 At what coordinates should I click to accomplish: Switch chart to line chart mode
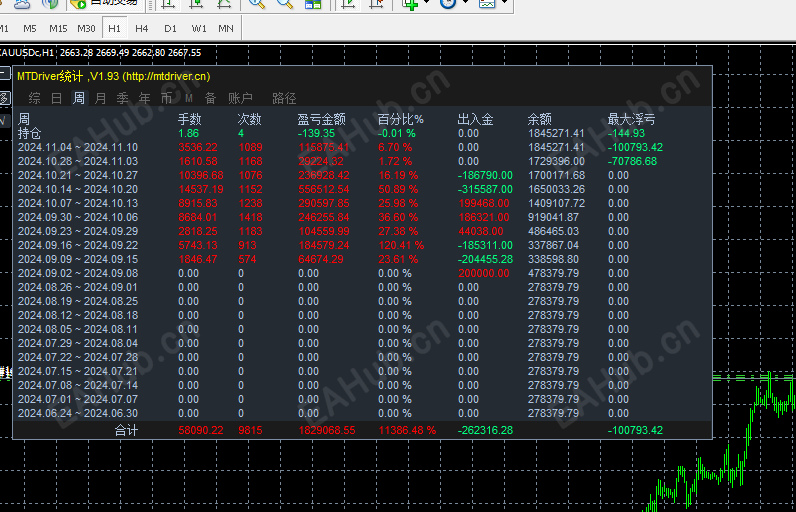[224, 4]
